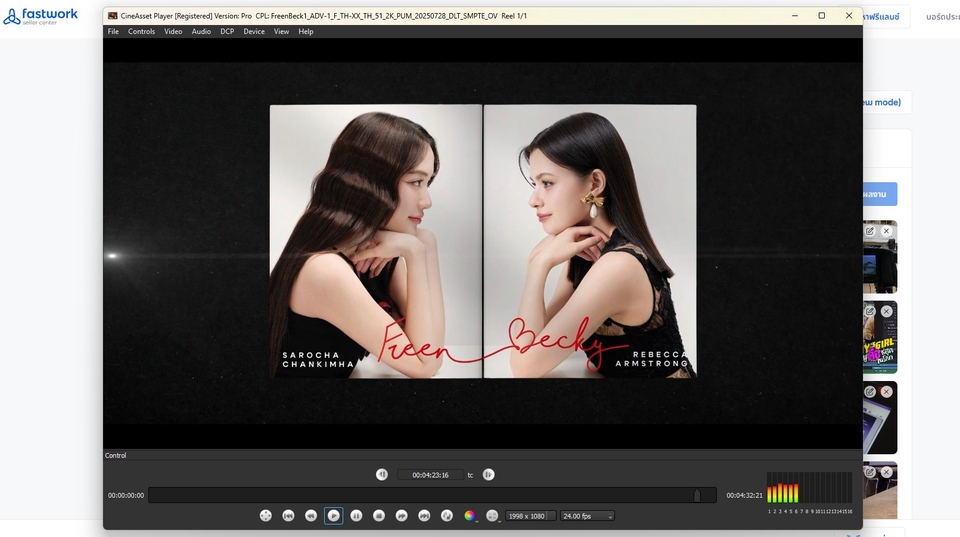Open the color wheel options dropdown
Screen dimensions: 960x537
click(x=470, y=516)
